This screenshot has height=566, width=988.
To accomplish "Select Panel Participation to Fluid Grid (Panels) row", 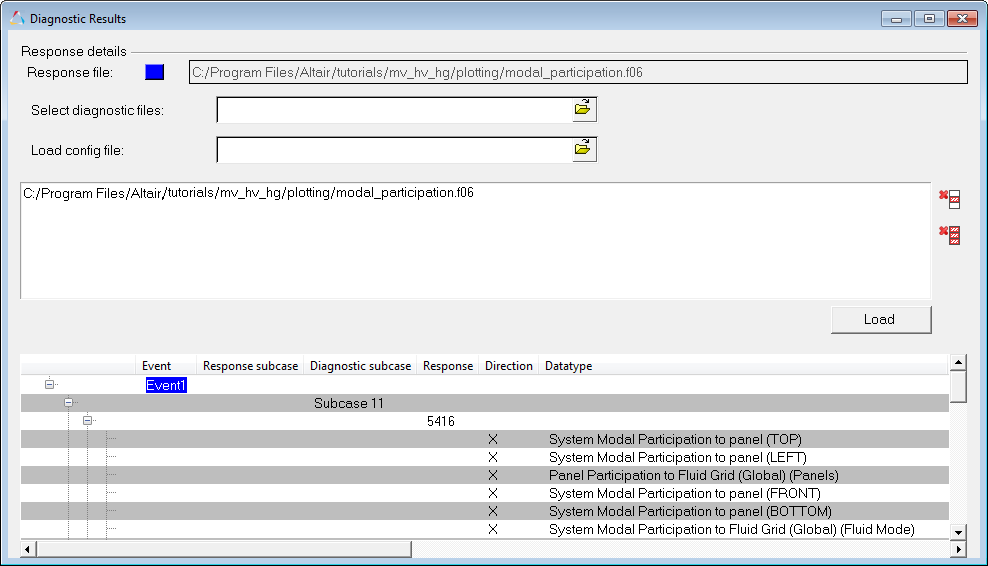I will coord(693,475).
